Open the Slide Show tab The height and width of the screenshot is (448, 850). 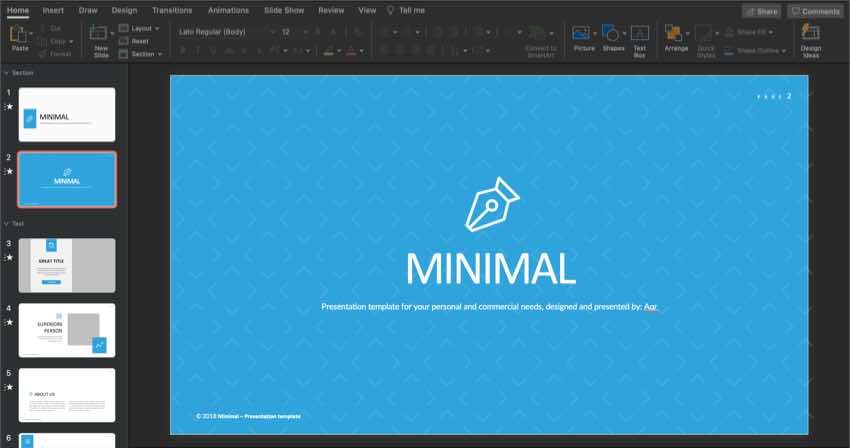point(283,10)
